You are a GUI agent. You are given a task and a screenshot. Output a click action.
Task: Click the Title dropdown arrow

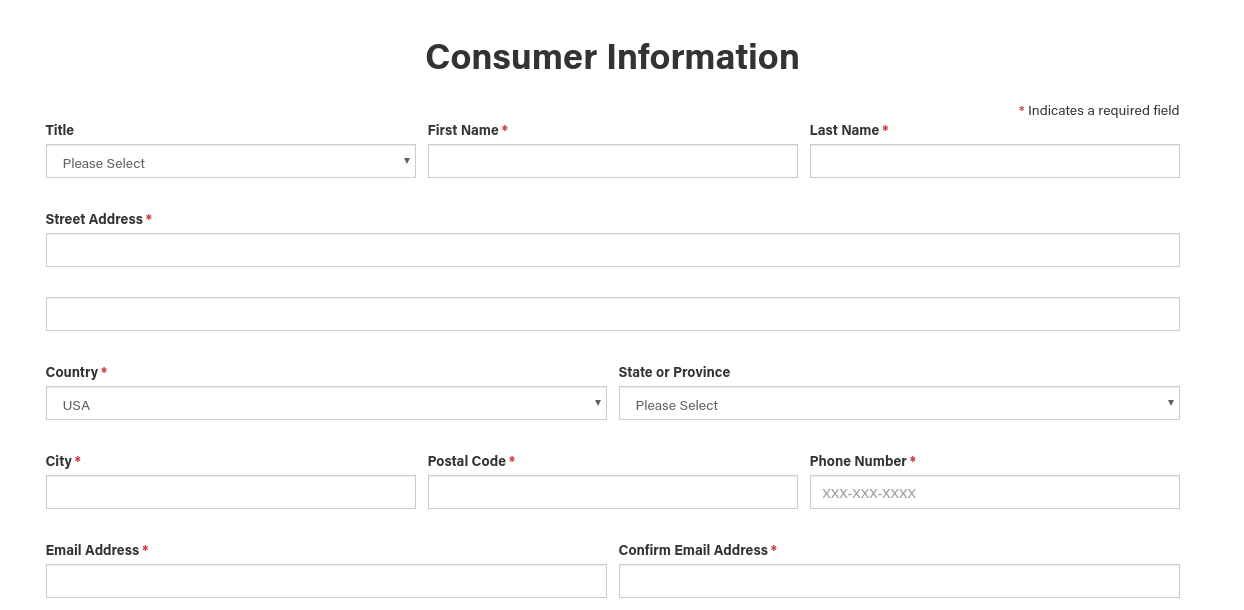click(407, 161)
